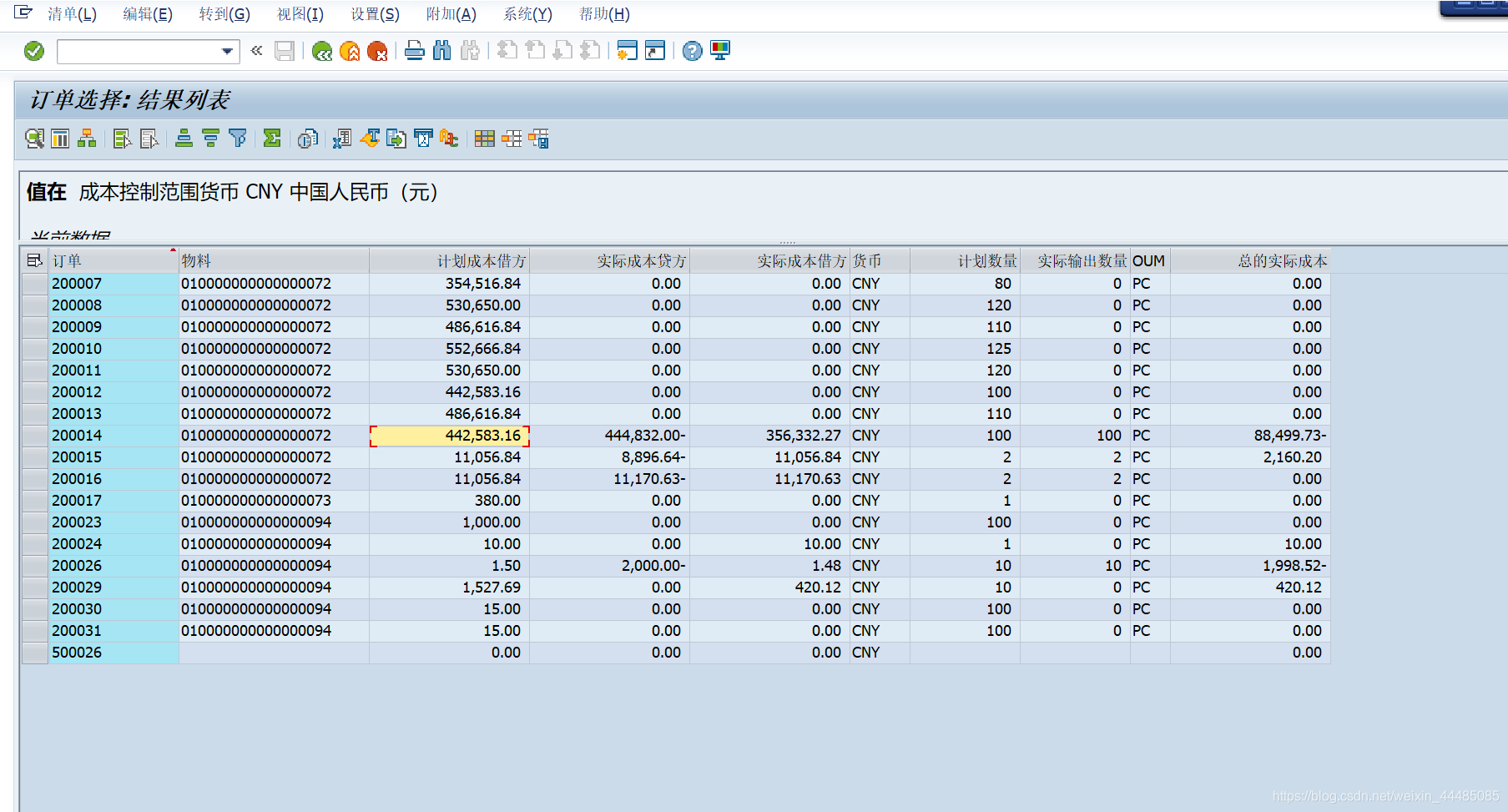The image size is (1508, 812).
Task: Click the green Back icon
Action: pos(322,51)
